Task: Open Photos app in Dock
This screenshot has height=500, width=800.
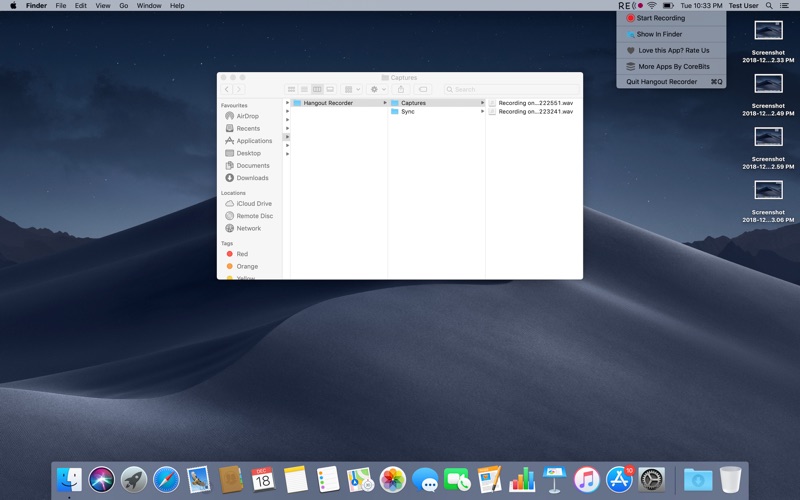Action: click(x=393, y=480)
